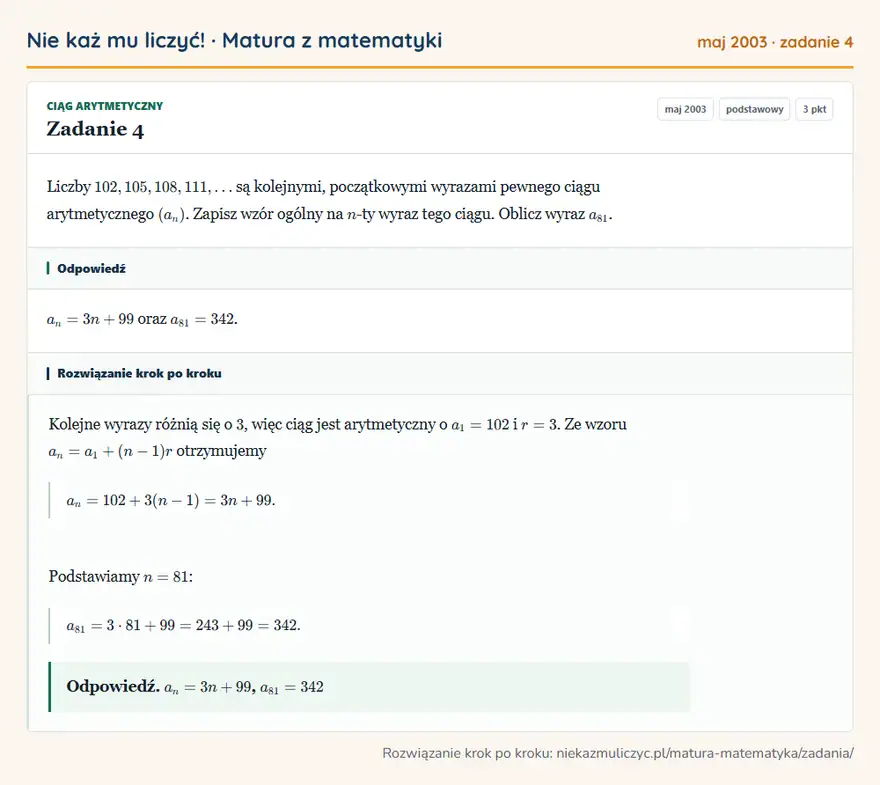The width and height of the screenshot is (880, 785).
Task: Click the text 'Podstawiamy n = 81:'
Action: point(121,576)
